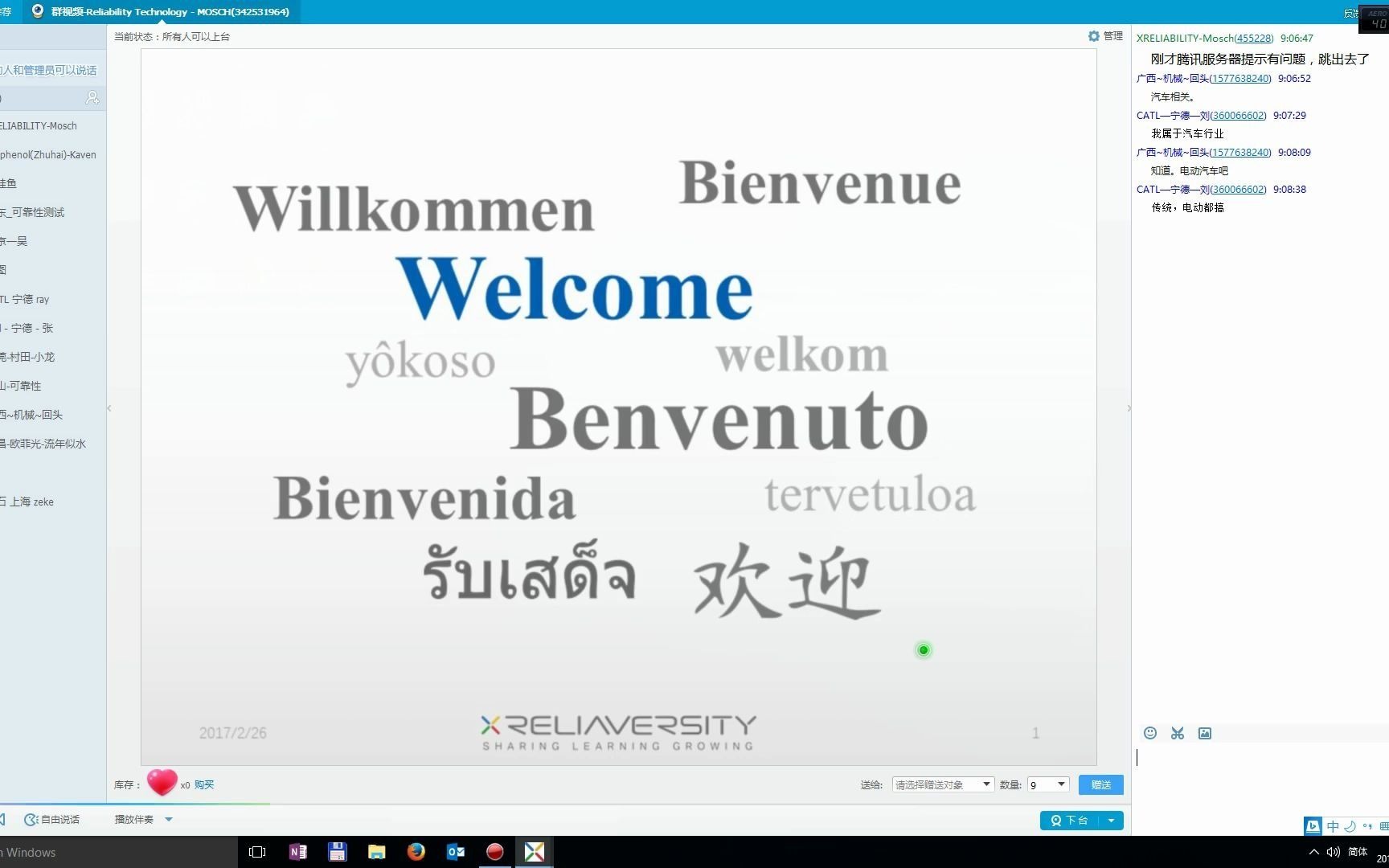This screenshot has height=868, width=1389.
Task: Click the 当前状态 status text
Action: [x=172, y=36]
